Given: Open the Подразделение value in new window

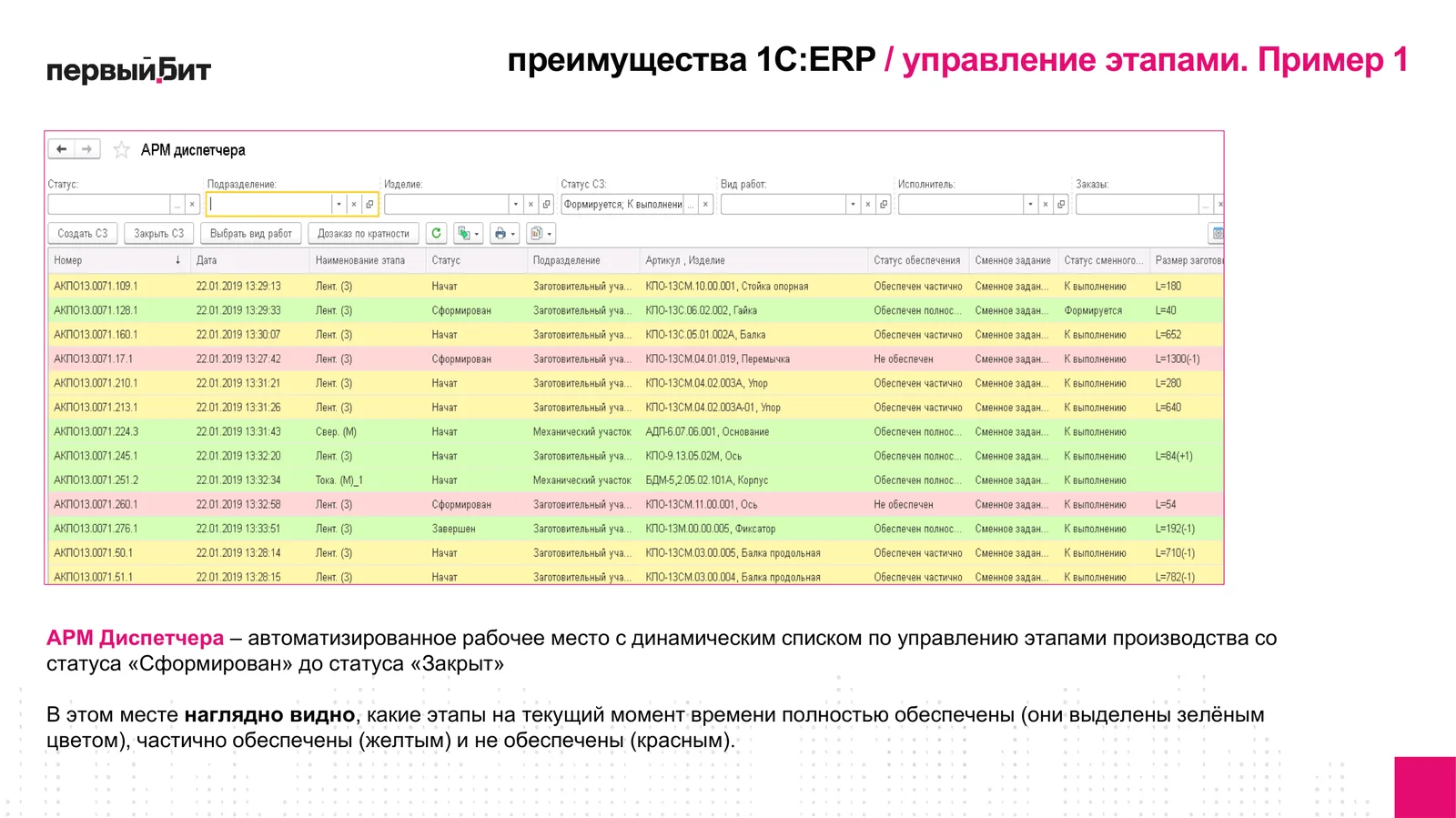Looking at the screenshot, I should coord(369,205).
